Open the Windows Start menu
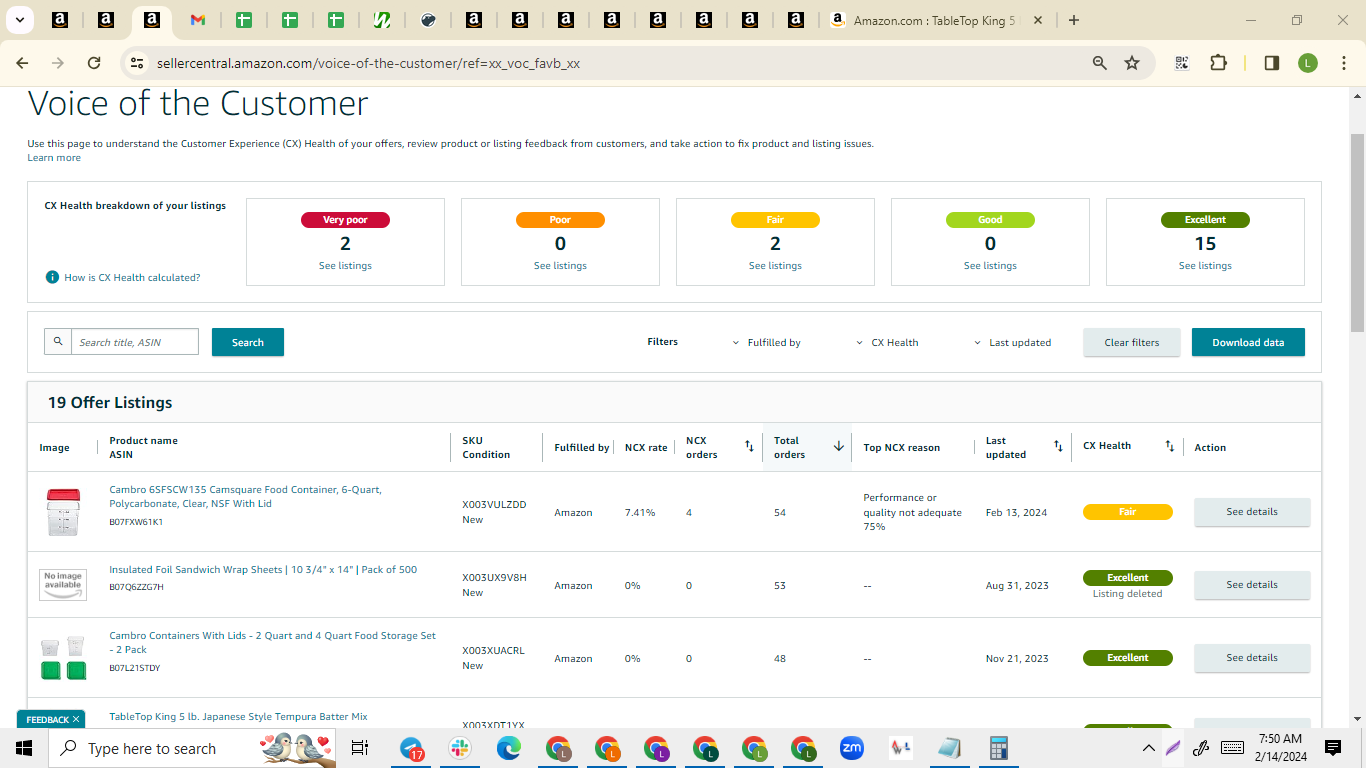The width and height of the screenshot is (1366, 768). [x=23, y=748]
